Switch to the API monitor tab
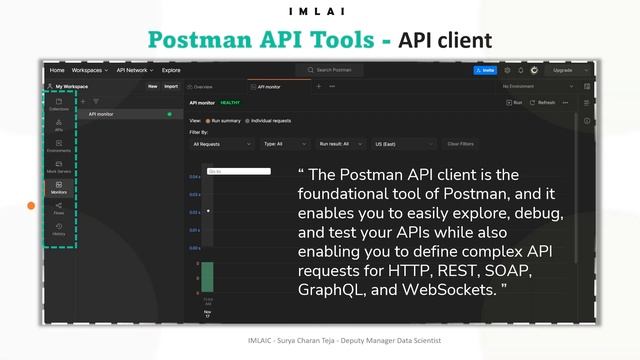 point(279,87)
